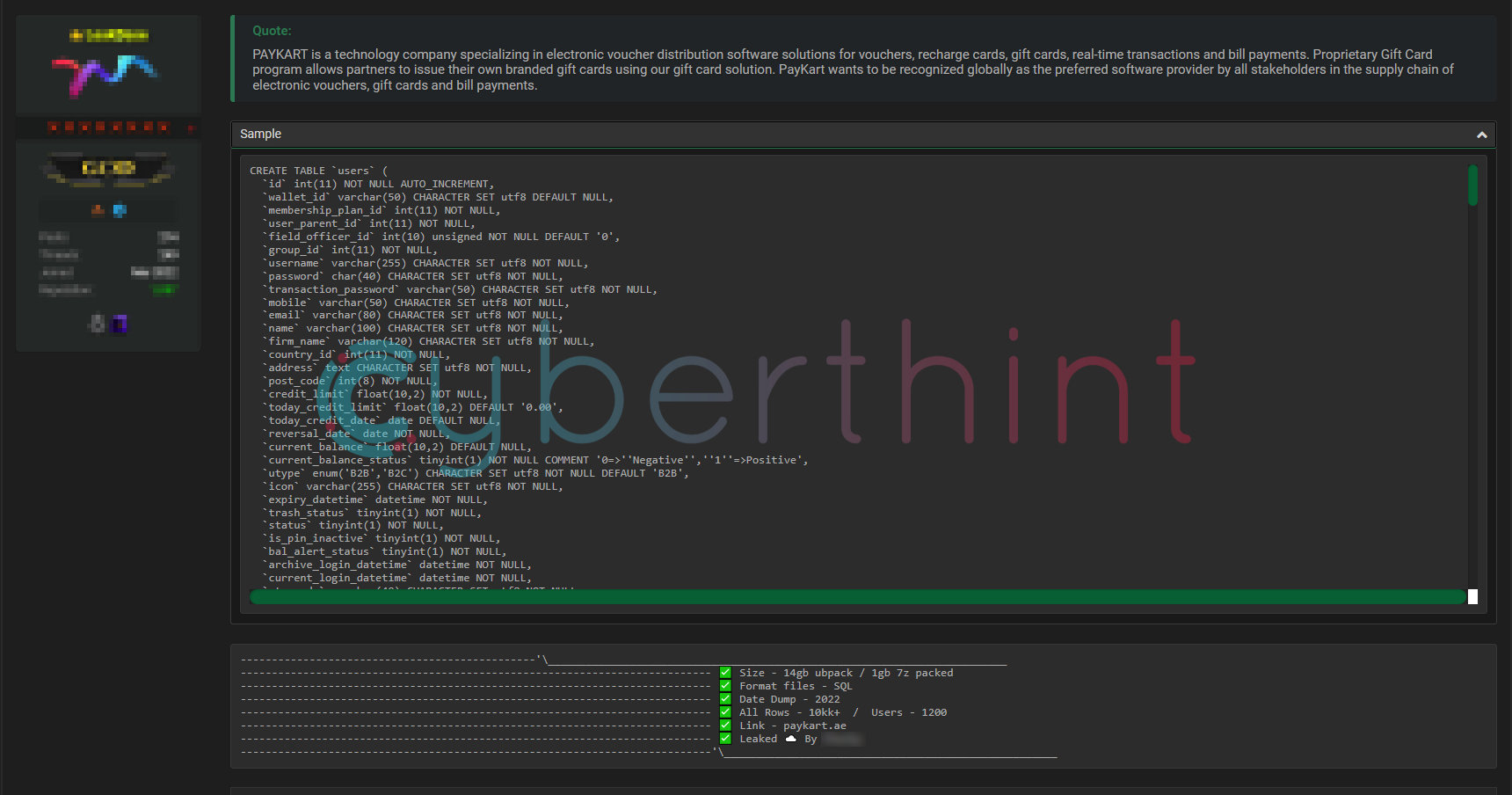Click the cloud icon after Leaked

pyautogui.click(x=790, y=739)
